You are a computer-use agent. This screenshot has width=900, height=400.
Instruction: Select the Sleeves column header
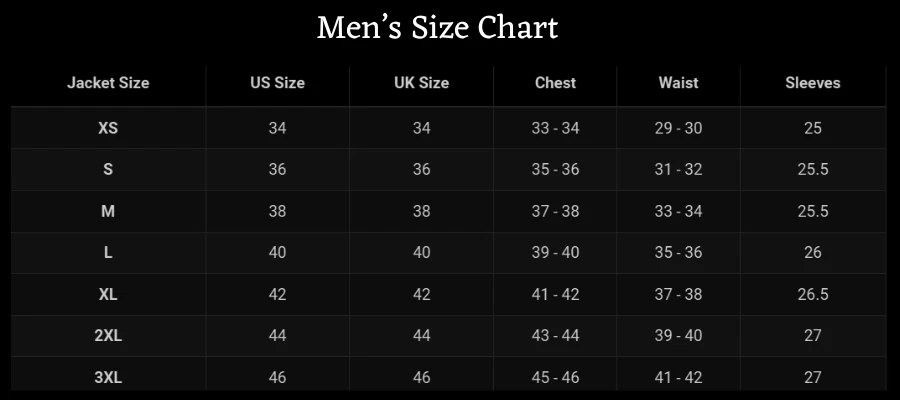coord(812,83)
